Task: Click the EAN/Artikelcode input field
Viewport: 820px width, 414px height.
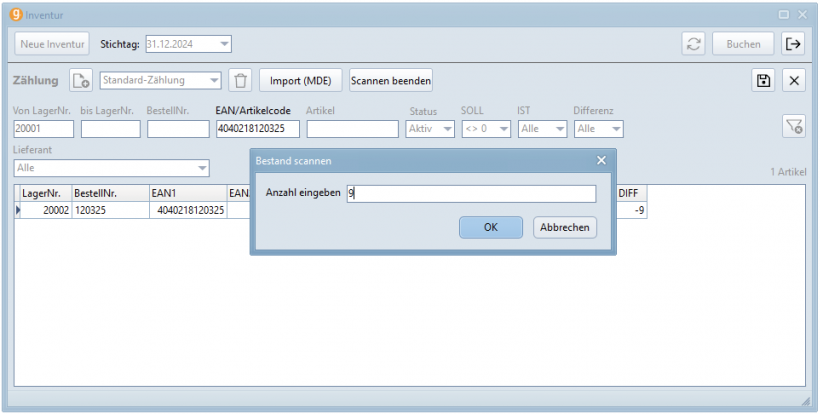Action: 257,129
